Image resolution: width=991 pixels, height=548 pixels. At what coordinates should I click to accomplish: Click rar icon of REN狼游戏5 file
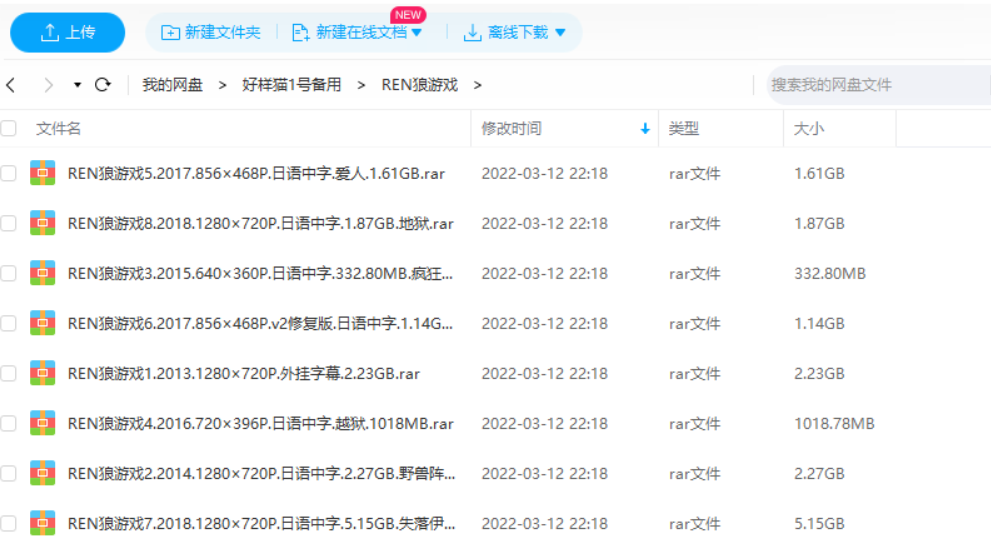tap(42, 173)
